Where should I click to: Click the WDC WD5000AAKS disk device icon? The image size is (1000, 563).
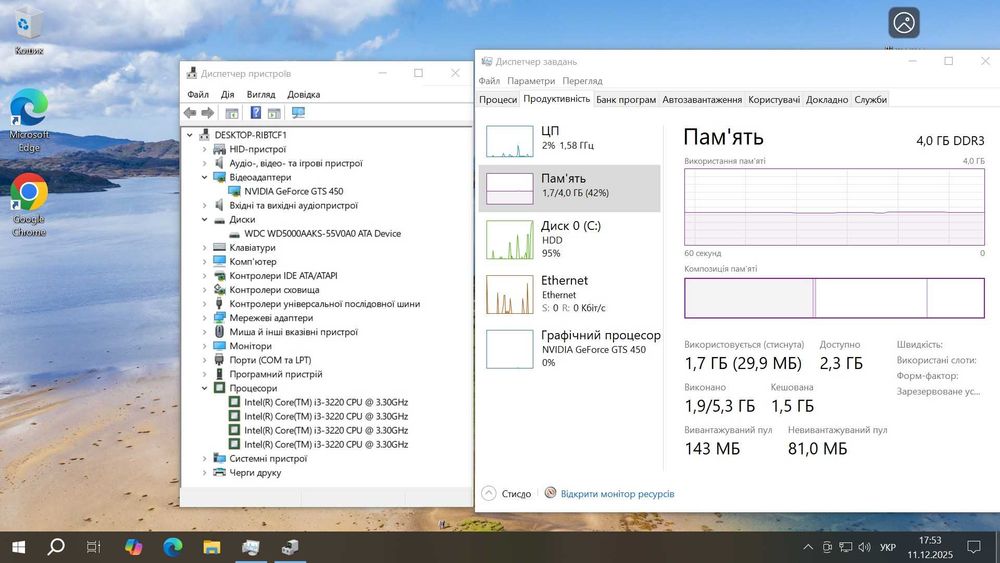234,234
